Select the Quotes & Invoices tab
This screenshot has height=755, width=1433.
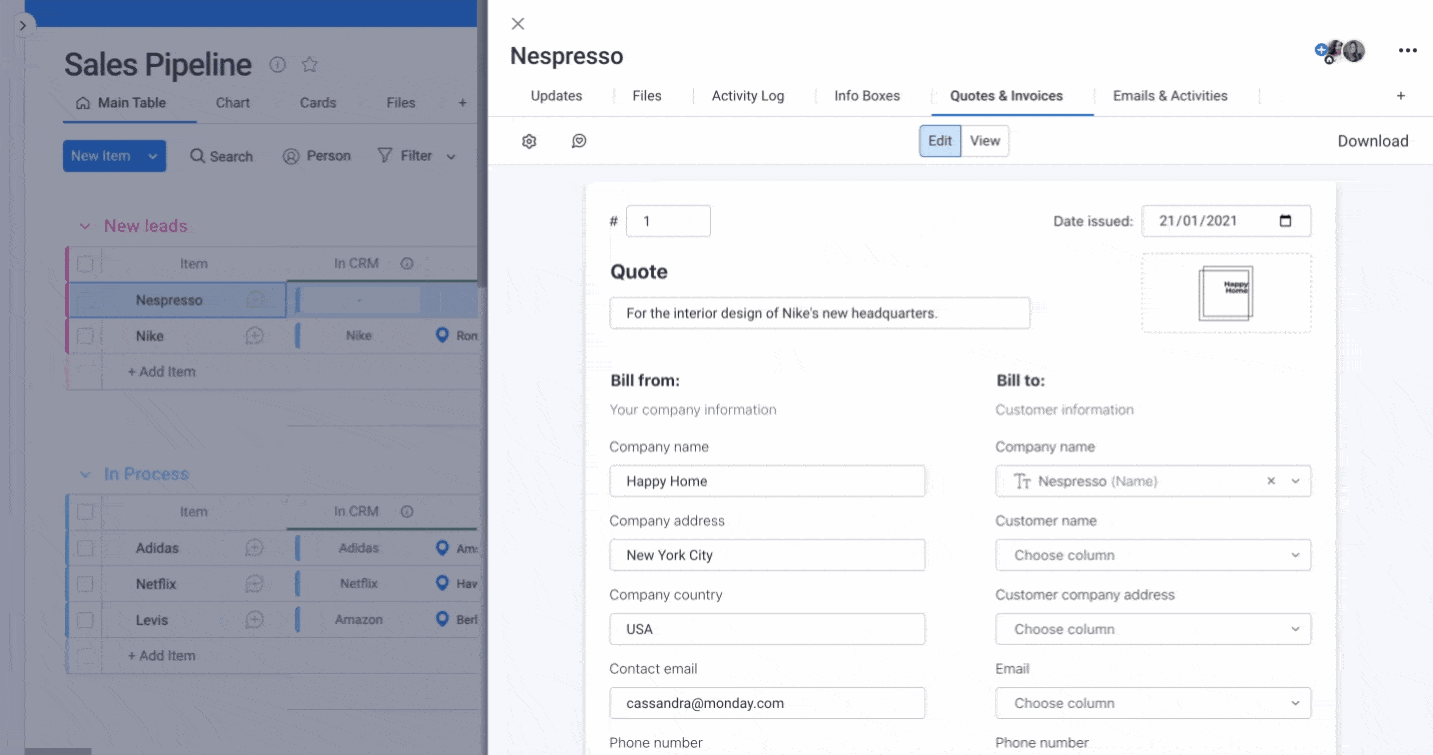(x=1006, y=96)
